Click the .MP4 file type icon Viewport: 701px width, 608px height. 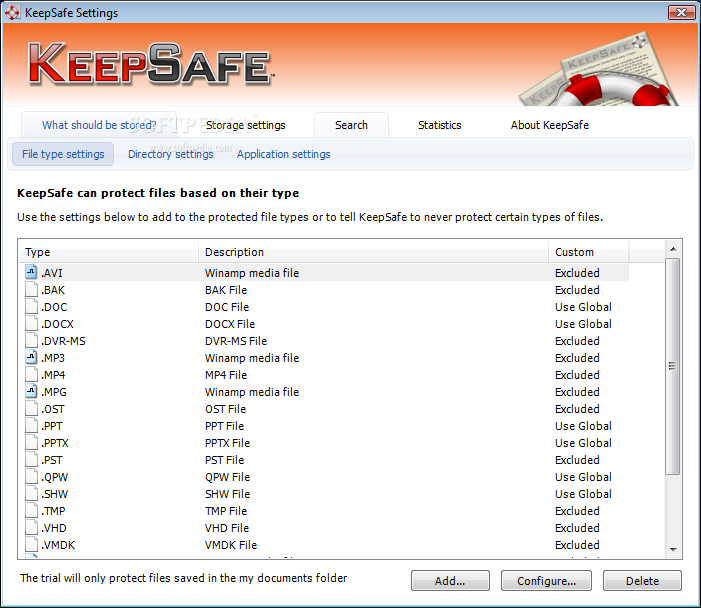[31, 374]
